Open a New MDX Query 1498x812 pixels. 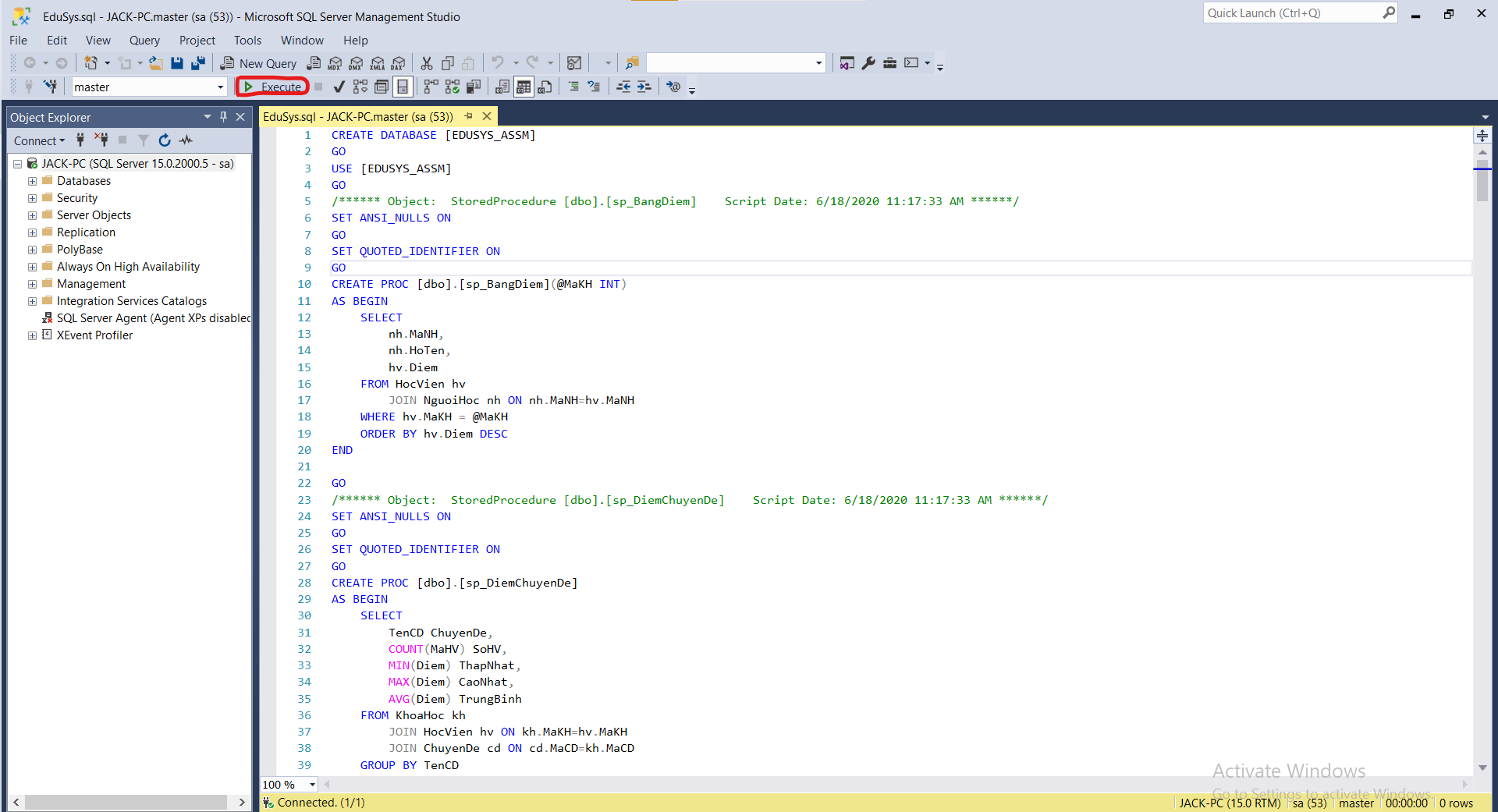(x=334, y=63)
